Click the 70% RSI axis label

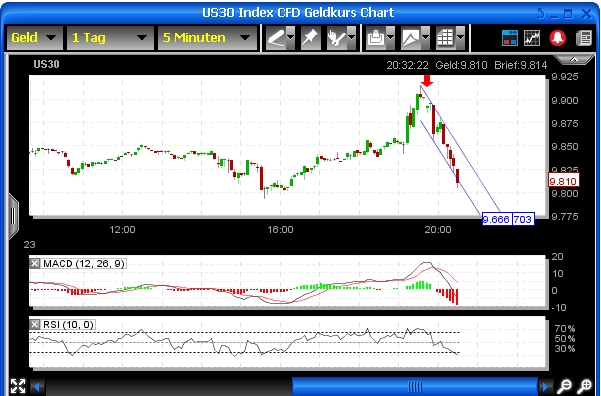click(564, 329)
